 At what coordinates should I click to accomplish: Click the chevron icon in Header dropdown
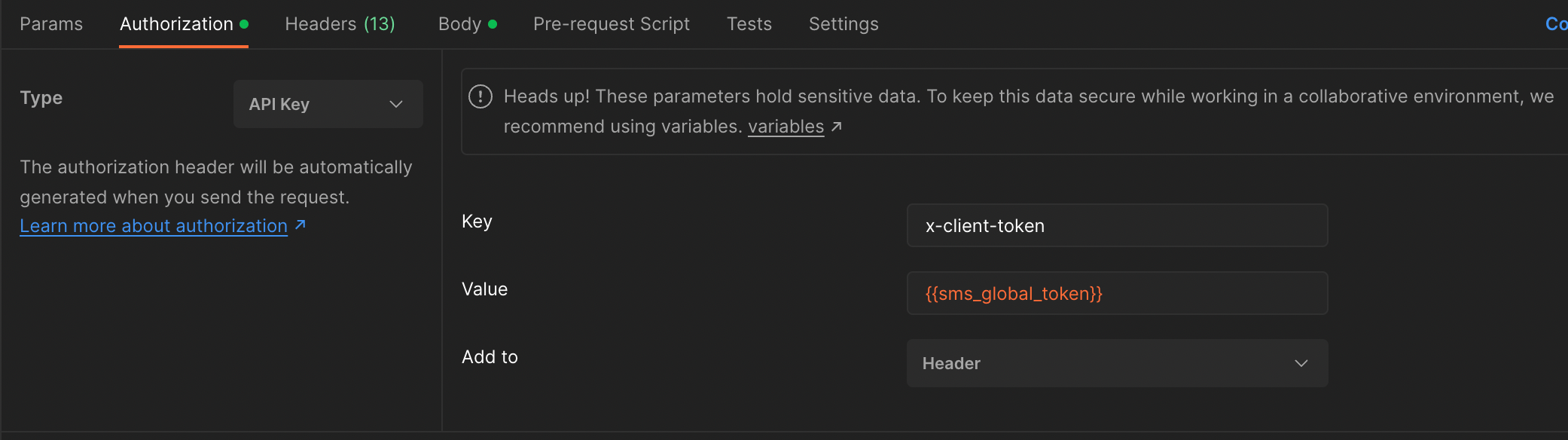click(x=1301, y=363)
